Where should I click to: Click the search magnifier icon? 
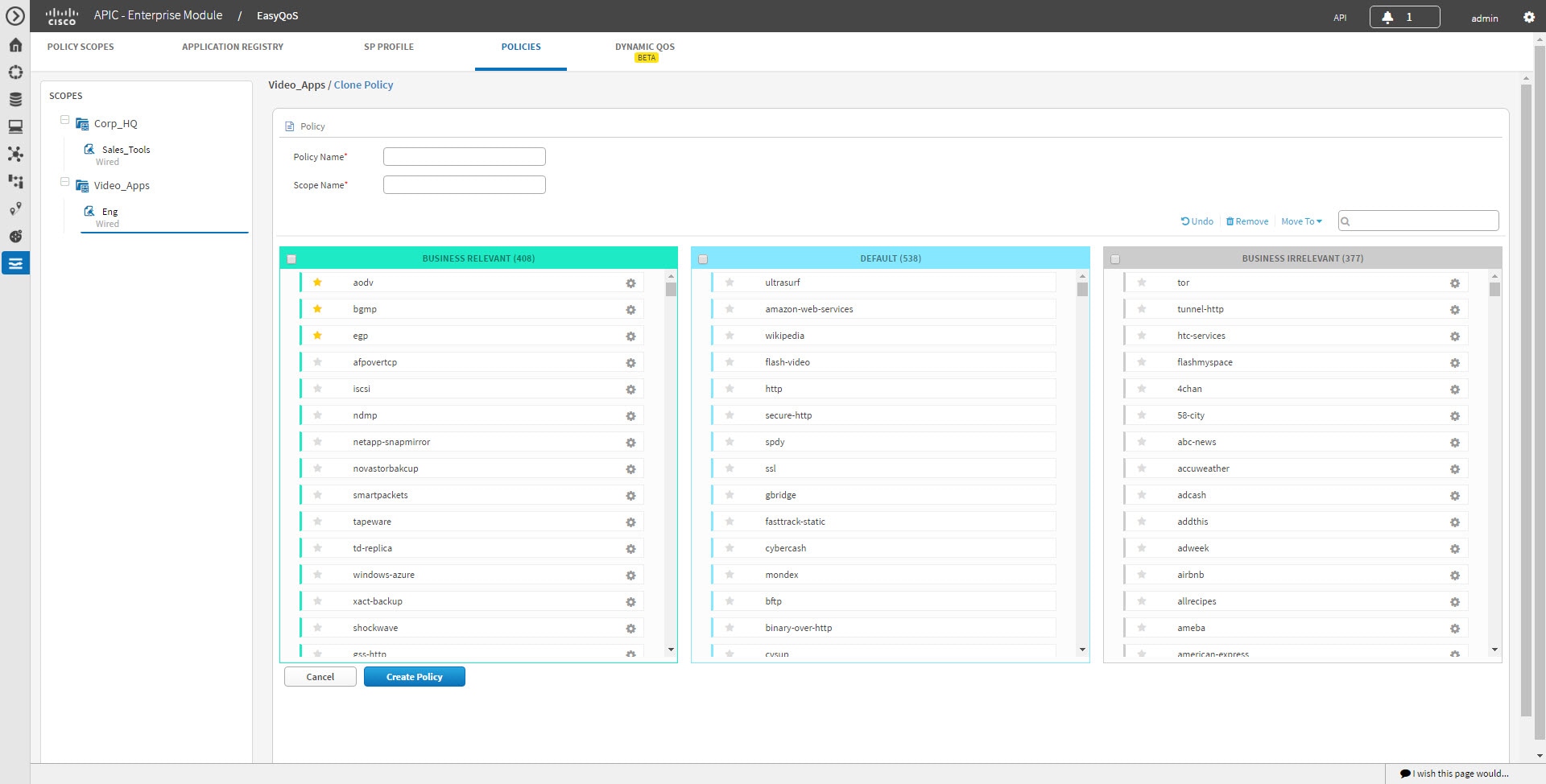[1346, 221]
